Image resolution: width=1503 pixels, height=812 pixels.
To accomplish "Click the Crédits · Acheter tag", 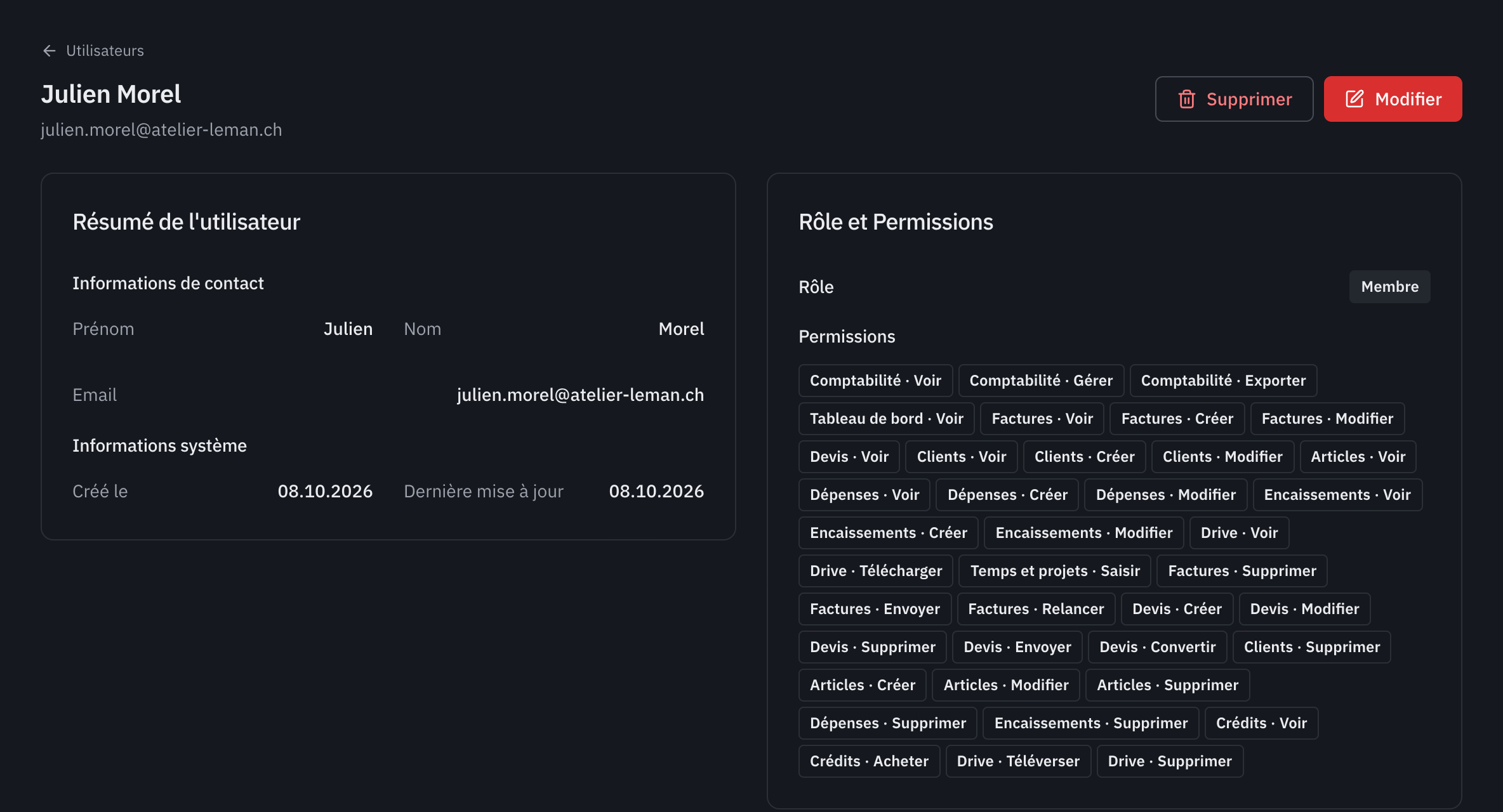I will tap(869, 761).
